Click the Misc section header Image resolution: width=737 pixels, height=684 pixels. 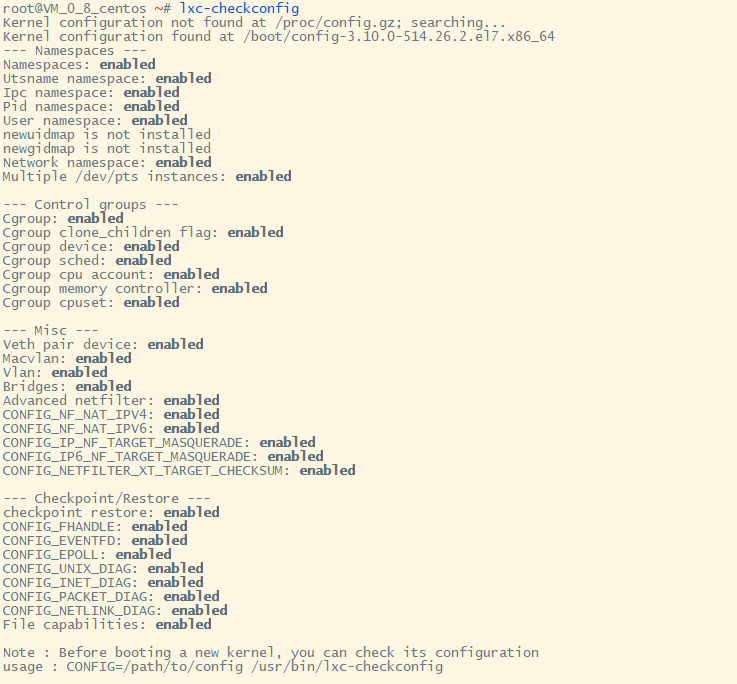click(51, 330)
